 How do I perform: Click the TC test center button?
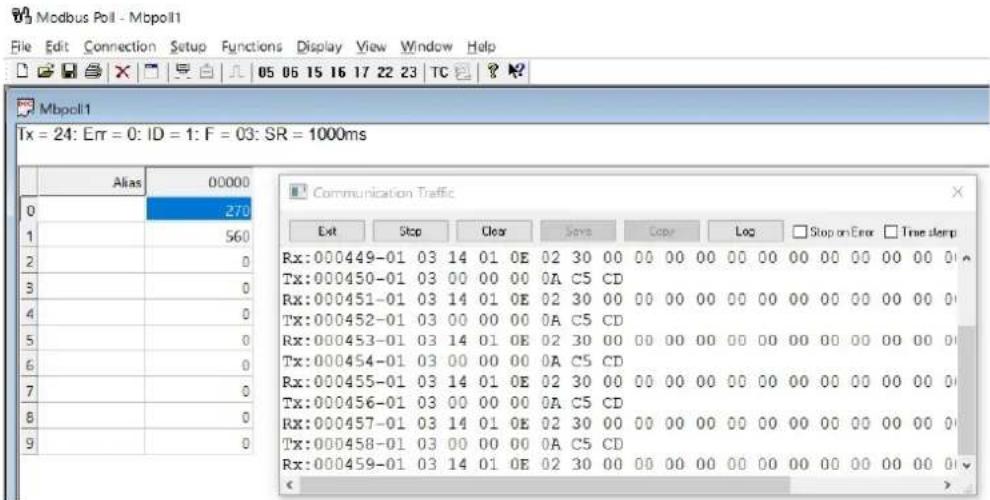tap(439, 73)
